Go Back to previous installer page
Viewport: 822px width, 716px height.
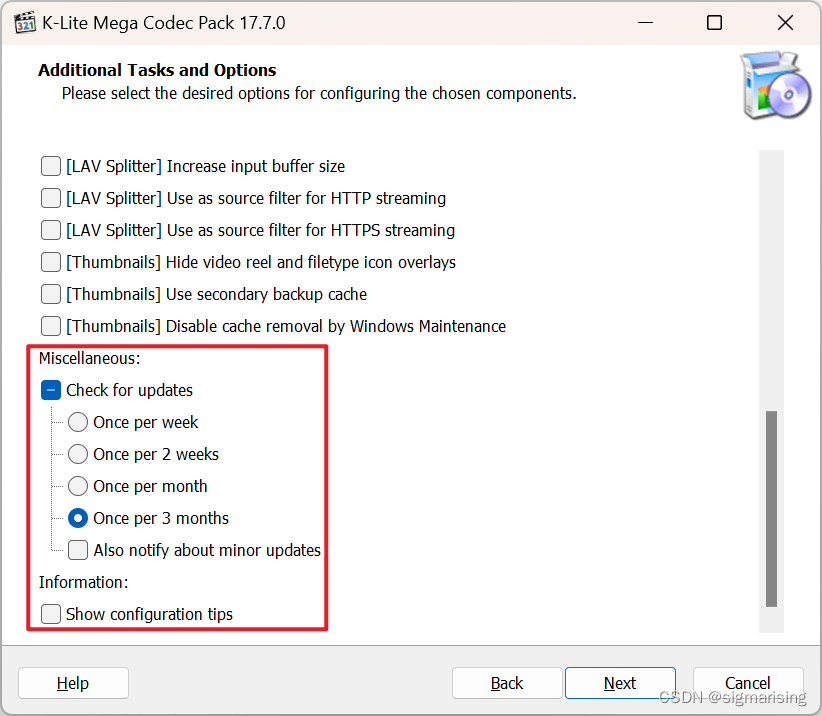507,683
